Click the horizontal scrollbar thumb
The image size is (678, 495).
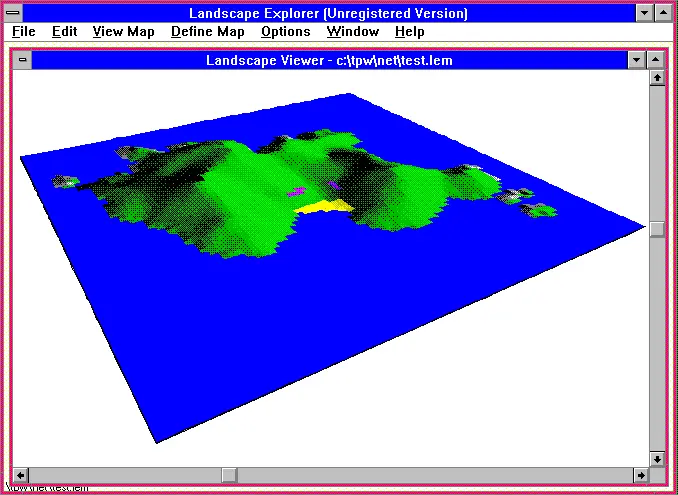coord(229,474)
